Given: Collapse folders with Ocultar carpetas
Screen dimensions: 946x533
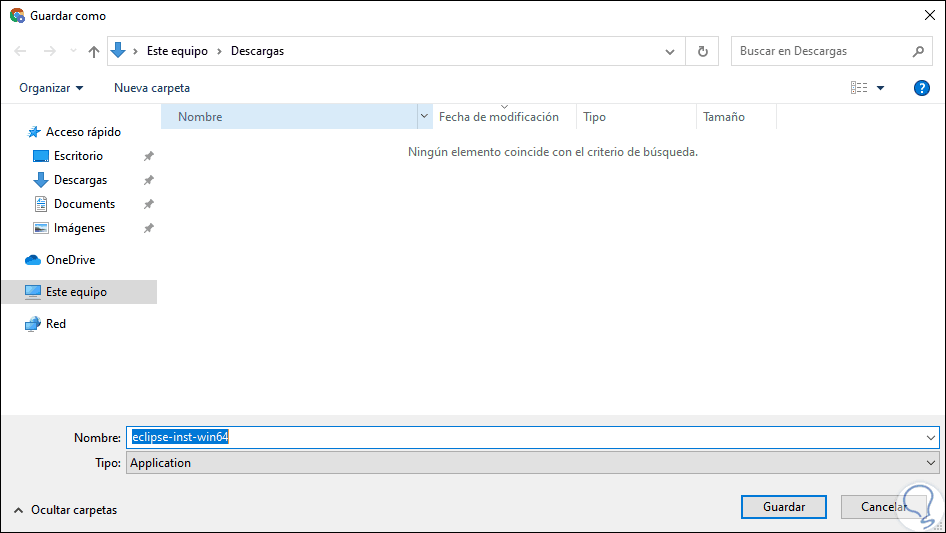Looking at the screenshot, I should point(65,510).
